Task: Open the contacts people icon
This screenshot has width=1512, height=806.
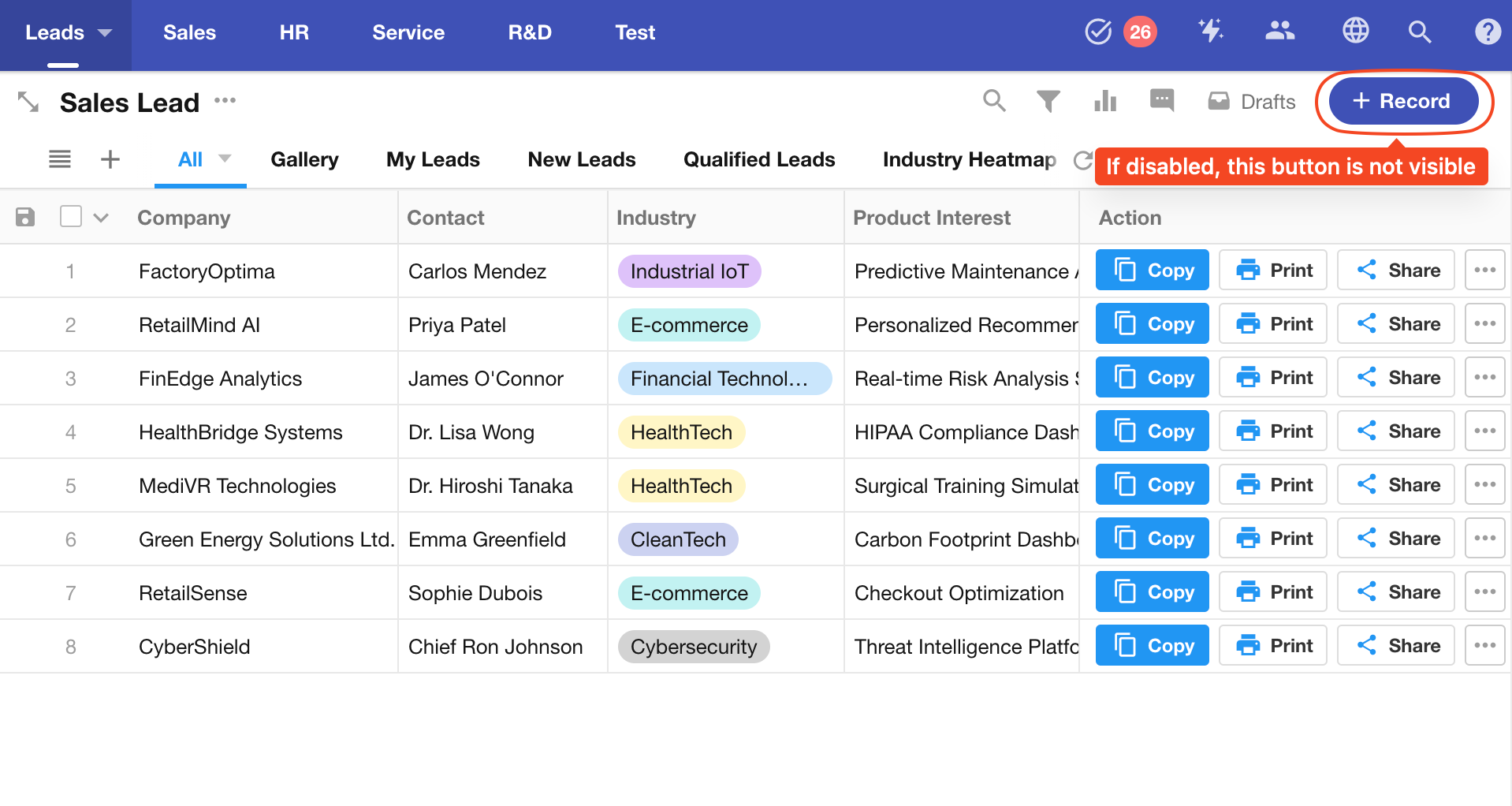Action: pos(1279,32)
